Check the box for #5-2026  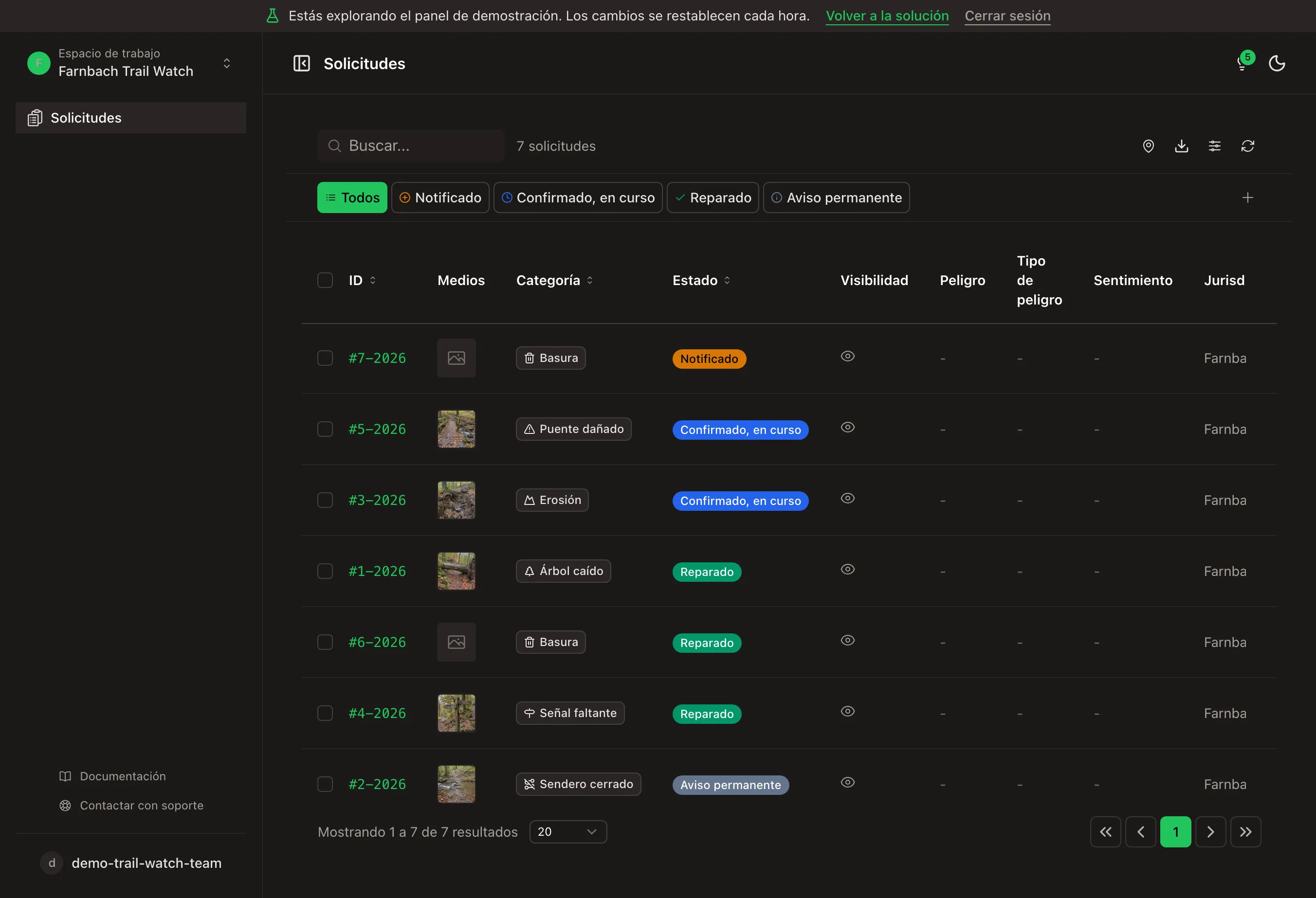point(325,430)
